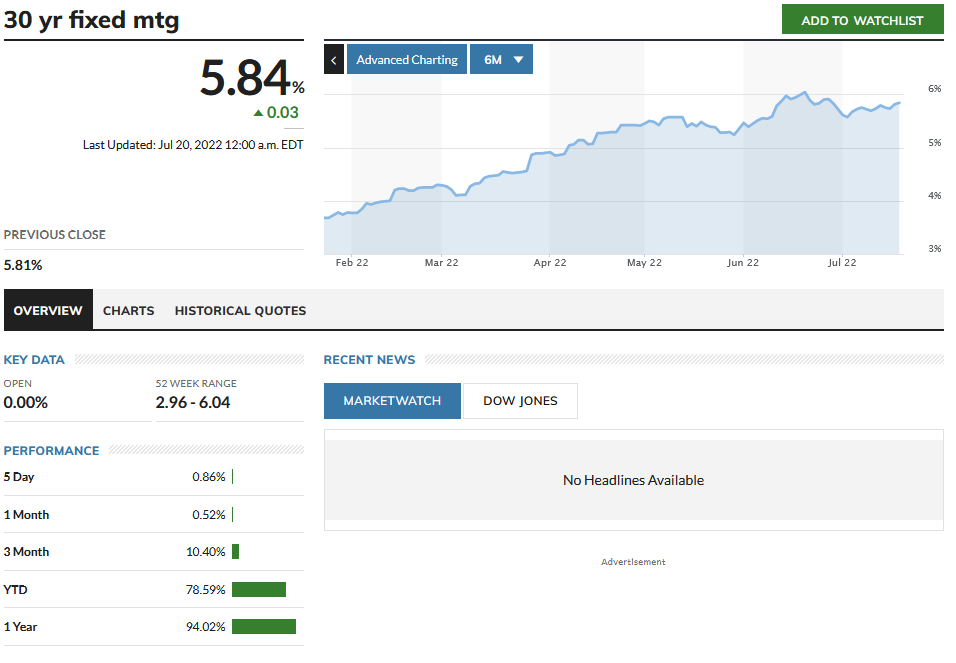Switch to the Overview tab
The width and height of the screenshot is (956, 663).
[x=48, y=310]
